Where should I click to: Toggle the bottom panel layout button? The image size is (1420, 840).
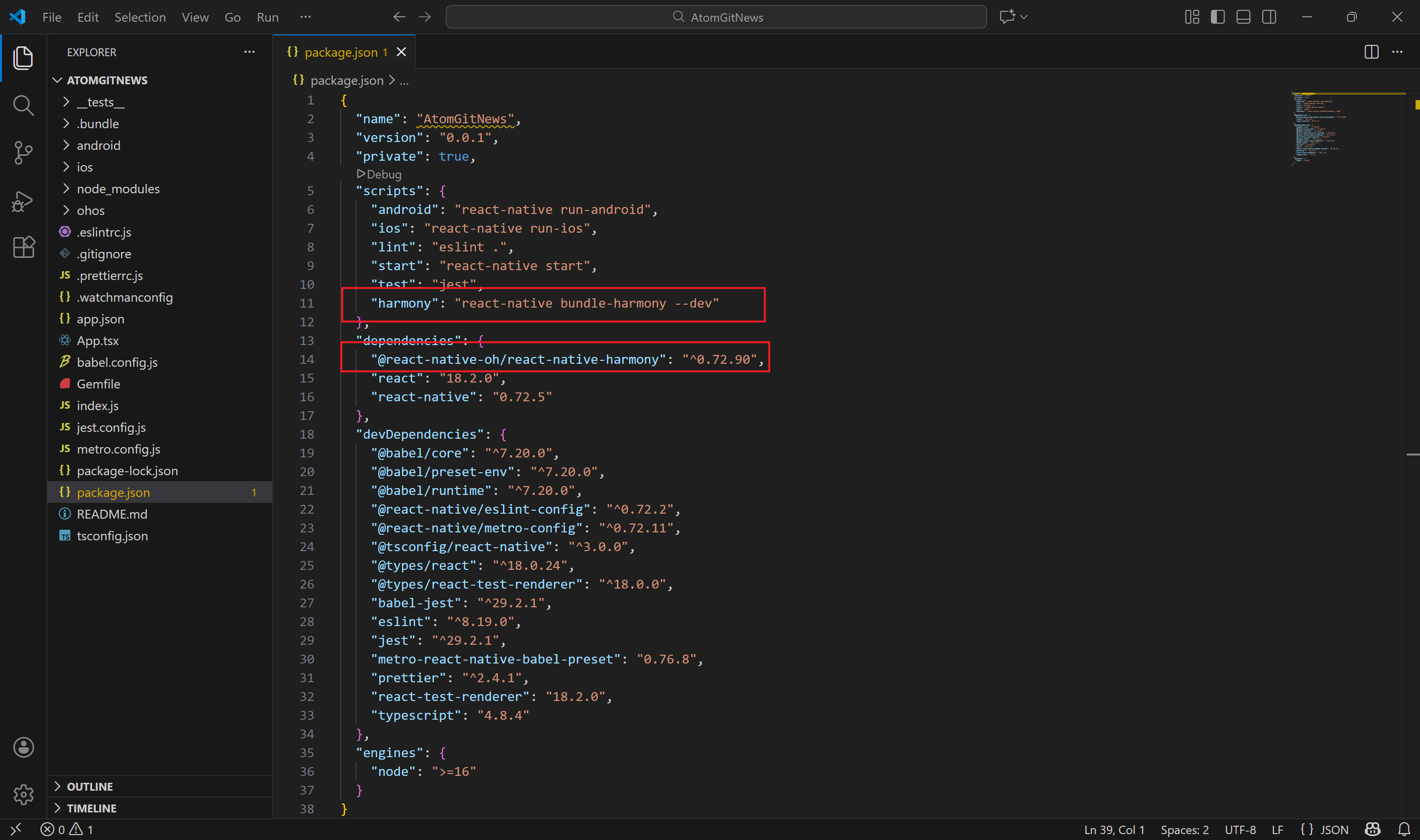pos(1243,17)
